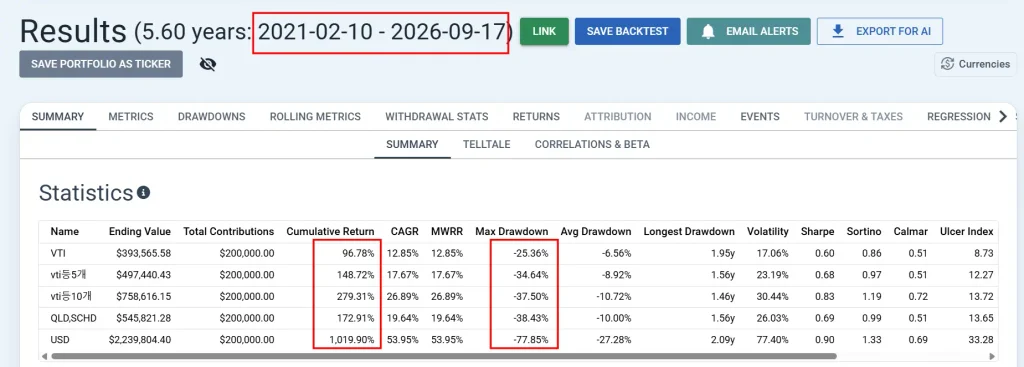Screen dimensions: 1024x367
Task: Sort by MWRR column header
Action: pyautogui.click(x=447, y=231)
